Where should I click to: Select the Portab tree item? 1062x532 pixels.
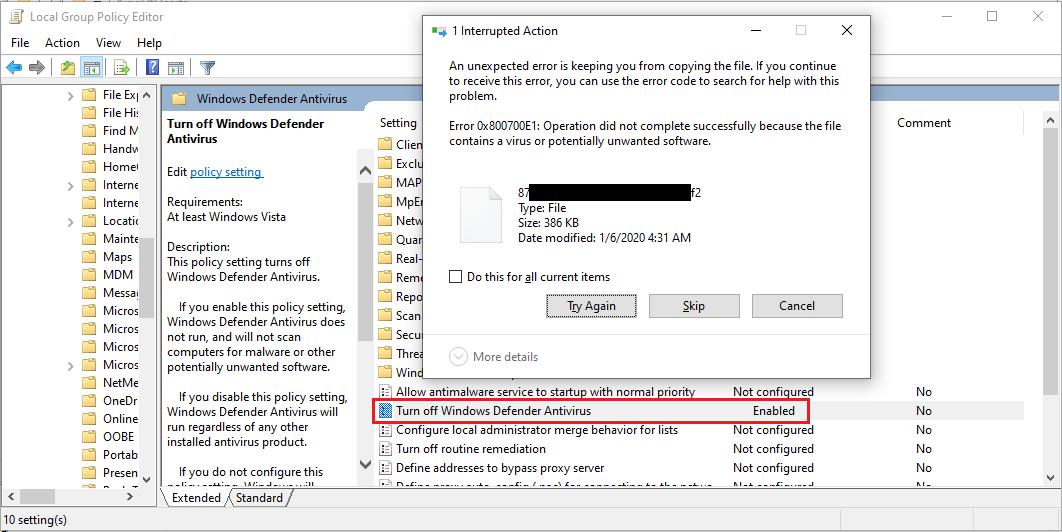point(120,455)
